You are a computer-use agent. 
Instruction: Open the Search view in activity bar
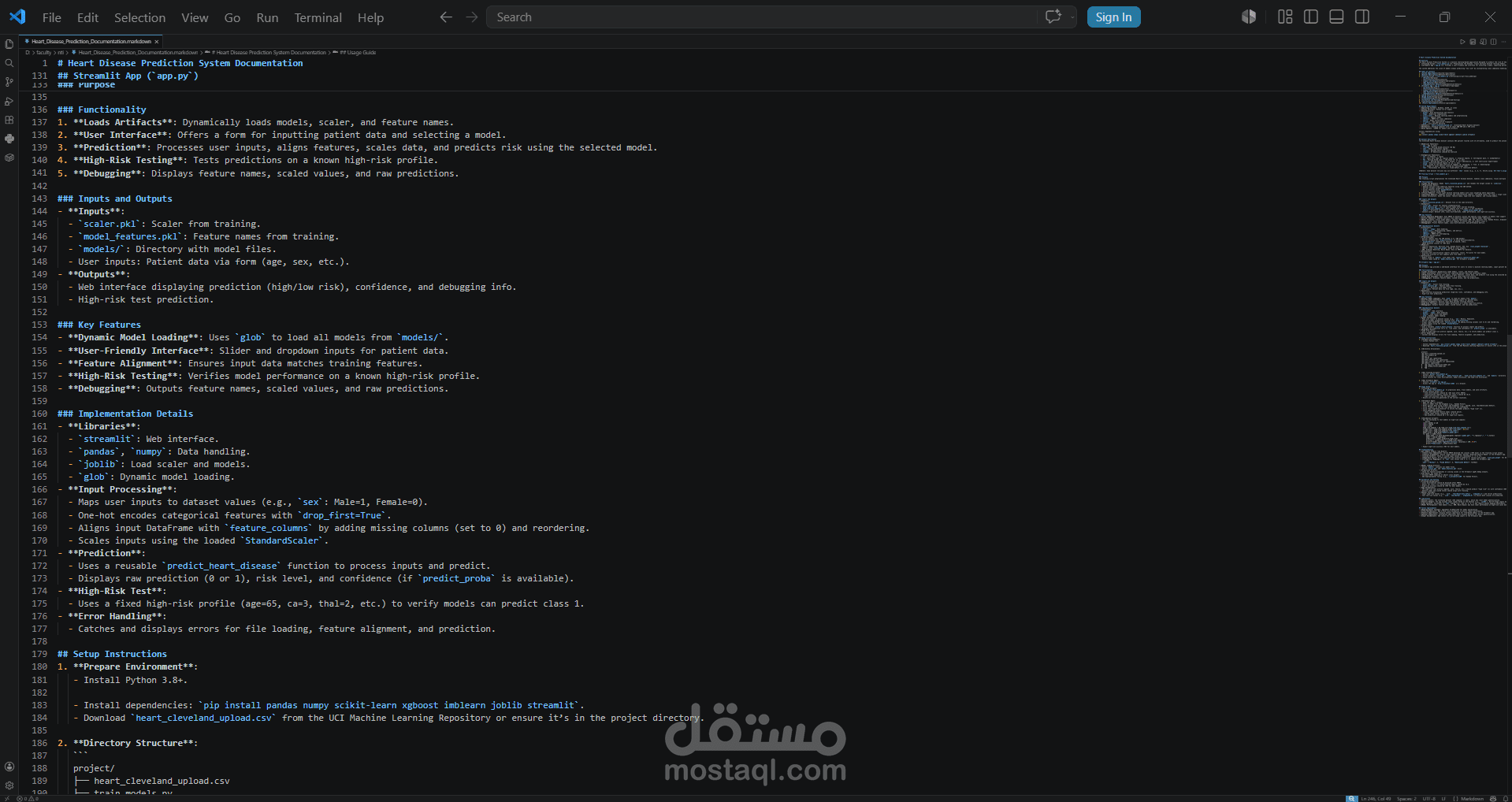click(9, 63)
